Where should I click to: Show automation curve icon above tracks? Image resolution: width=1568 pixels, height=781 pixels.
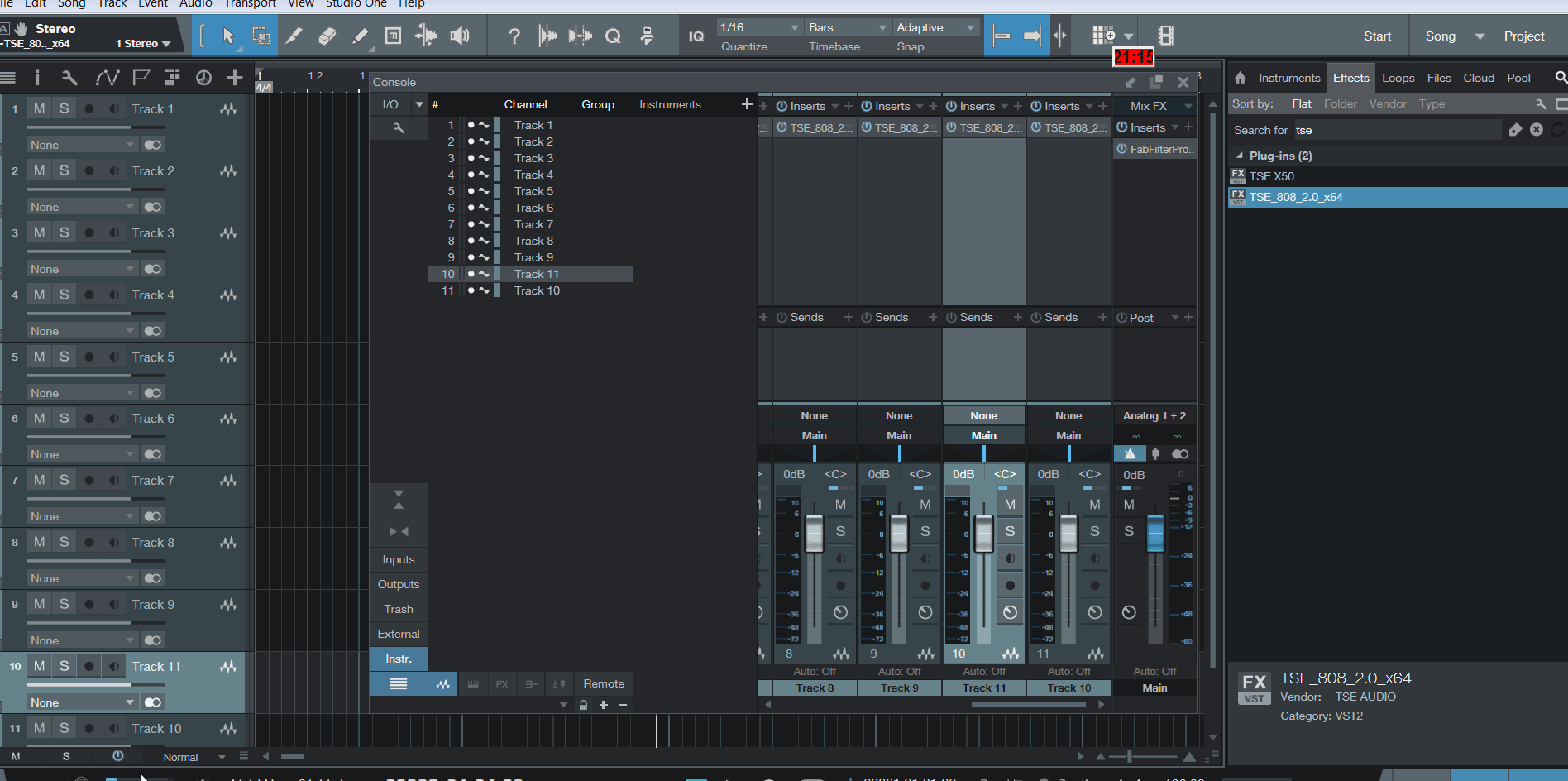coord(108,78)
